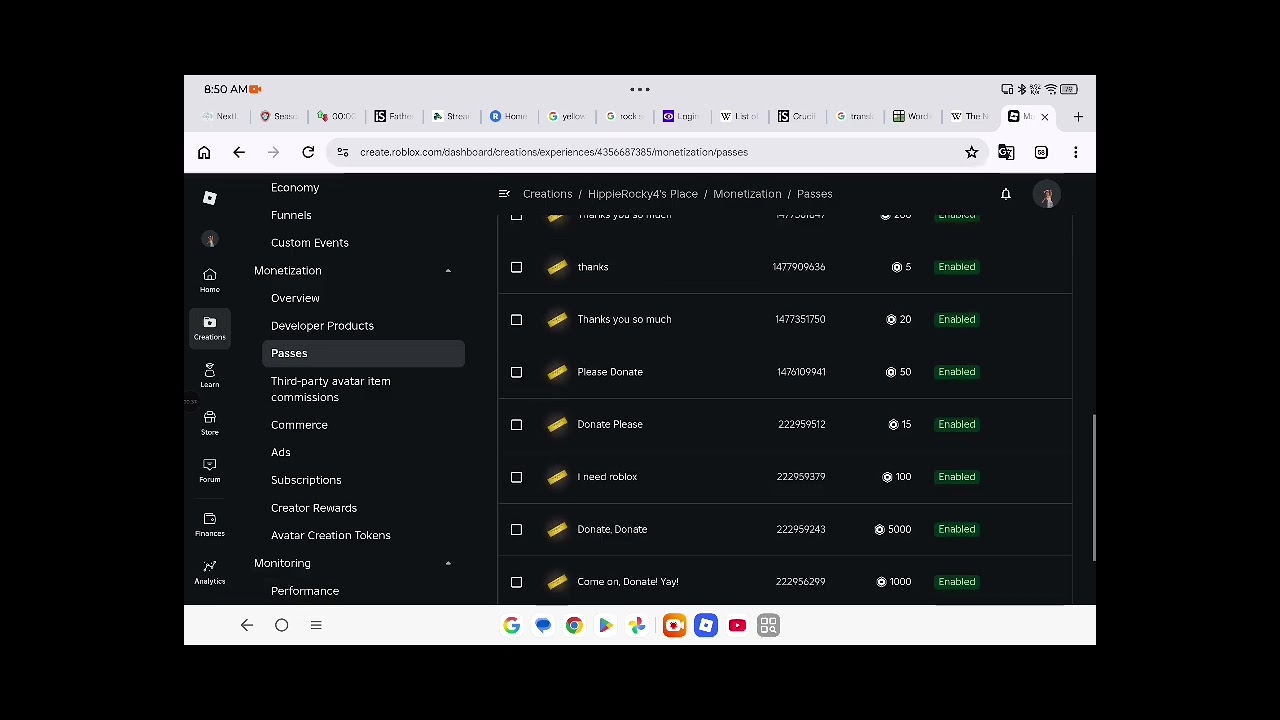
Task: Reload the current page
Action: pyautogui.click(x=308, y=152)
